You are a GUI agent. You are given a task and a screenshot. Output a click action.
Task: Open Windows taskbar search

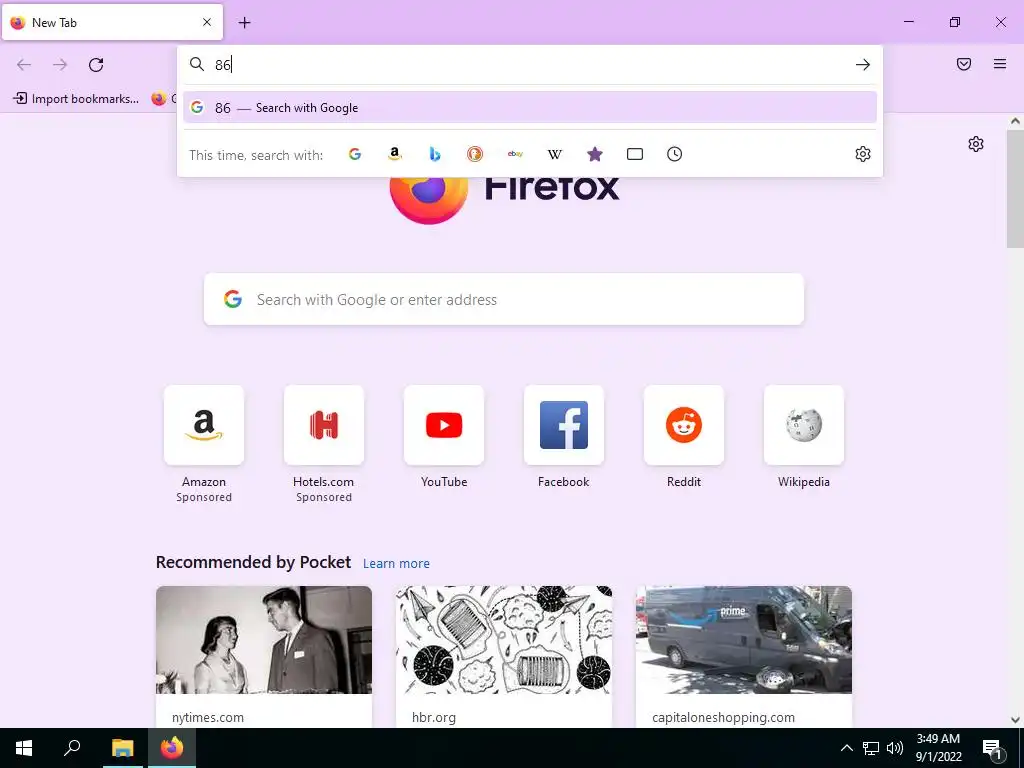tap(72, 748)
